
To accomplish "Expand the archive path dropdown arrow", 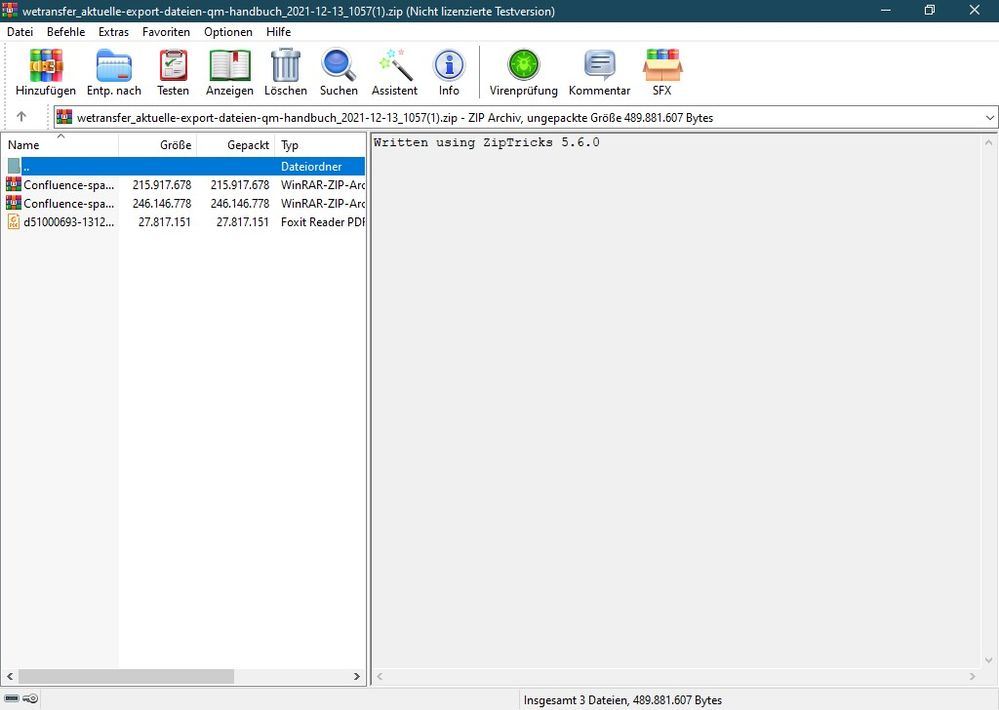I will tap(989, 117).
